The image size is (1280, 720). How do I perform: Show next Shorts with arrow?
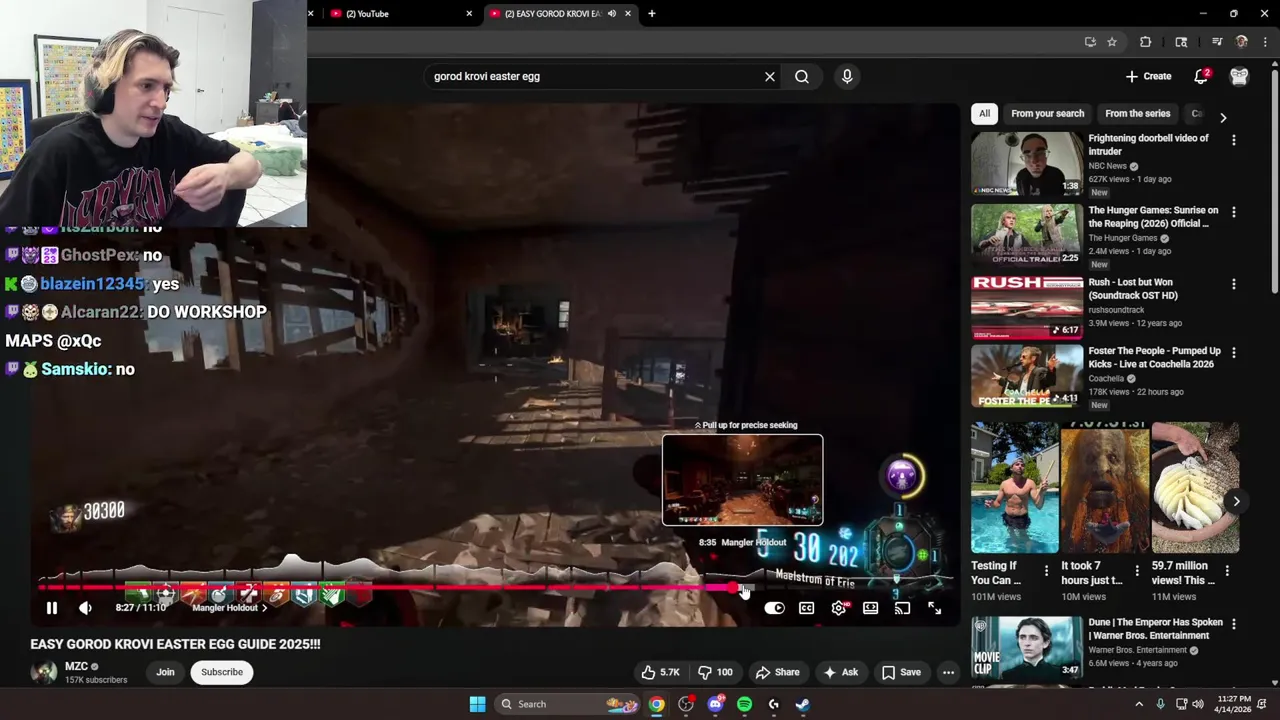(x=1236, y=502)
